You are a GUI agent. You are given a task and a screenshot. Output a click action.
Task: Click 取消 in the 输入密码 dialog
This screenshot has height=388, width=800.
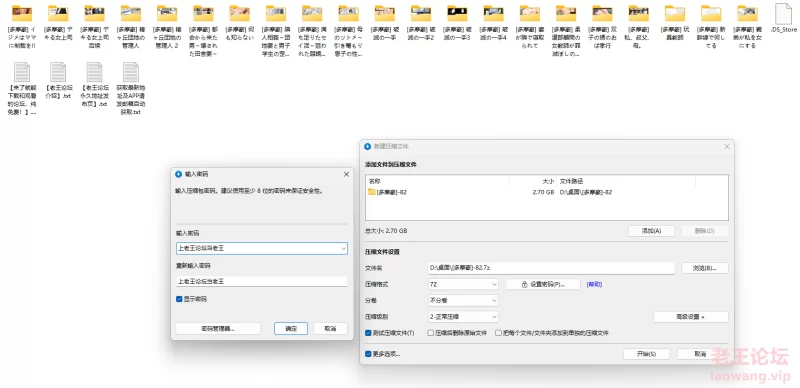click(330, 329)
